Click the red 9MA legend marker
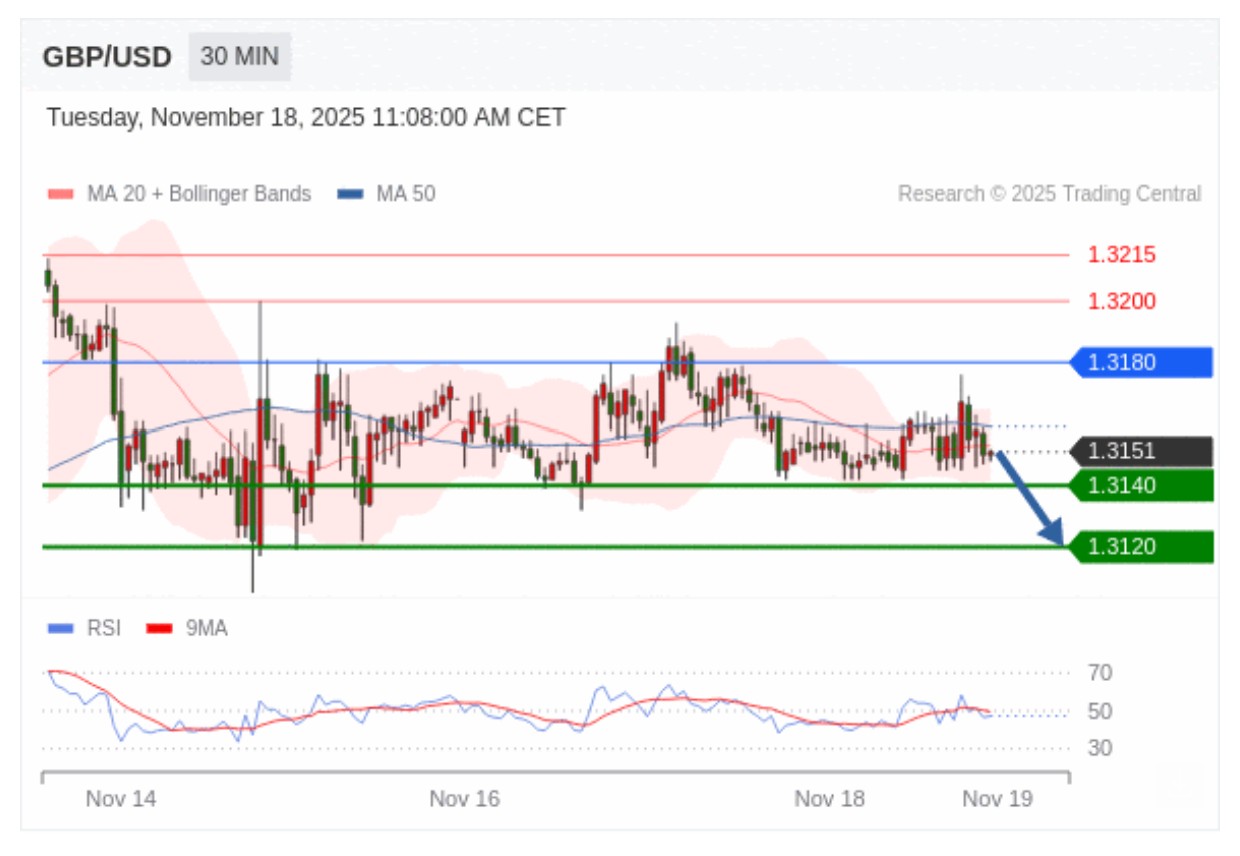 tap(160, 629)
